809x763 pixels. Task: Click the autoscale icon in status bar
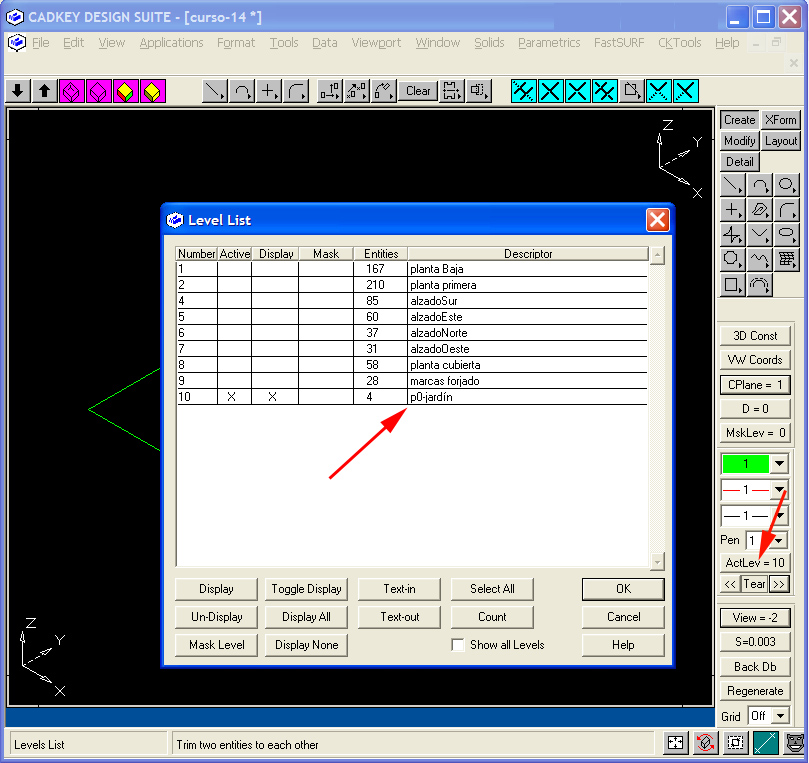point(676,743)
